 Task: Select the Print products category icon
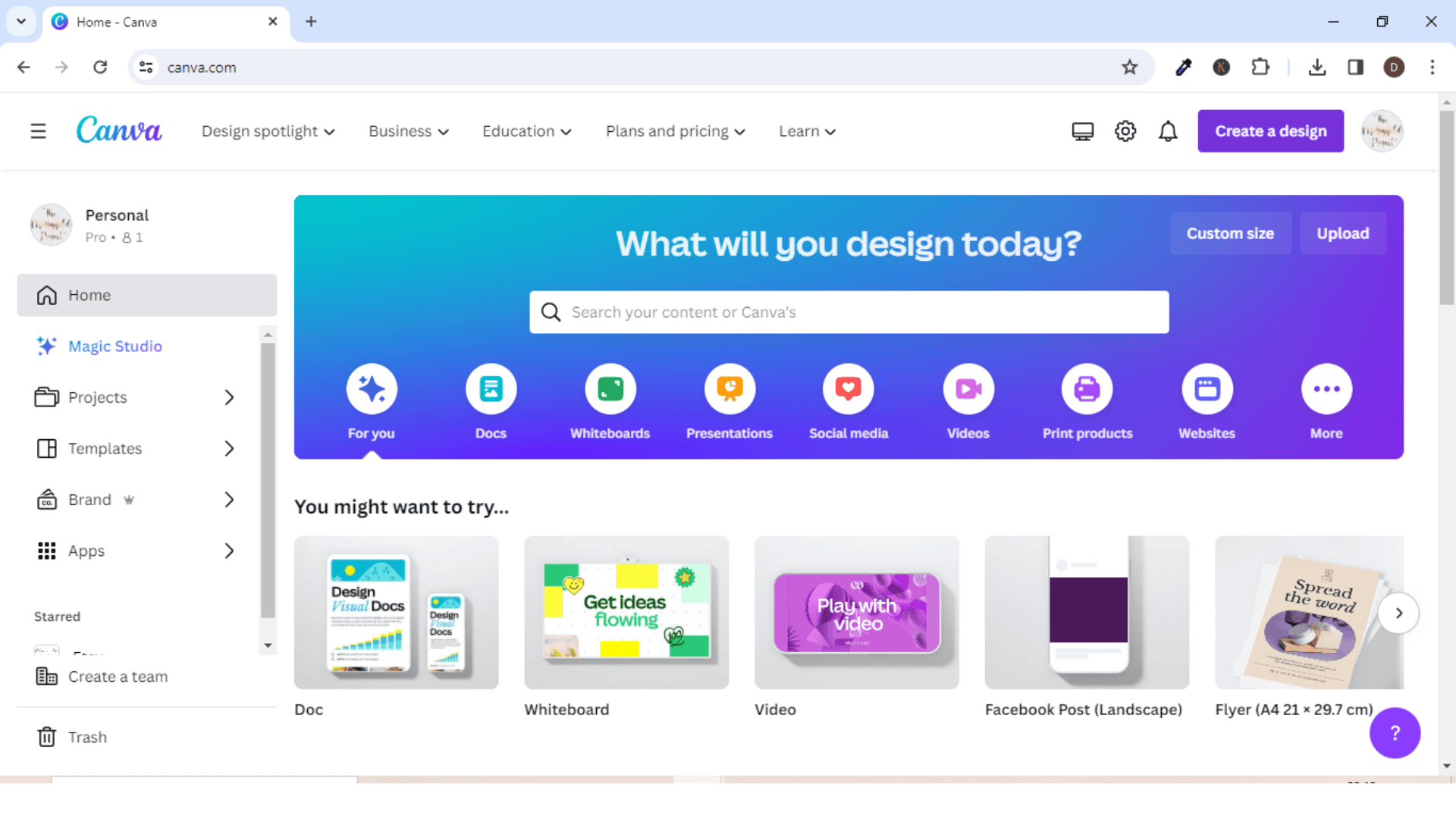1087,389
